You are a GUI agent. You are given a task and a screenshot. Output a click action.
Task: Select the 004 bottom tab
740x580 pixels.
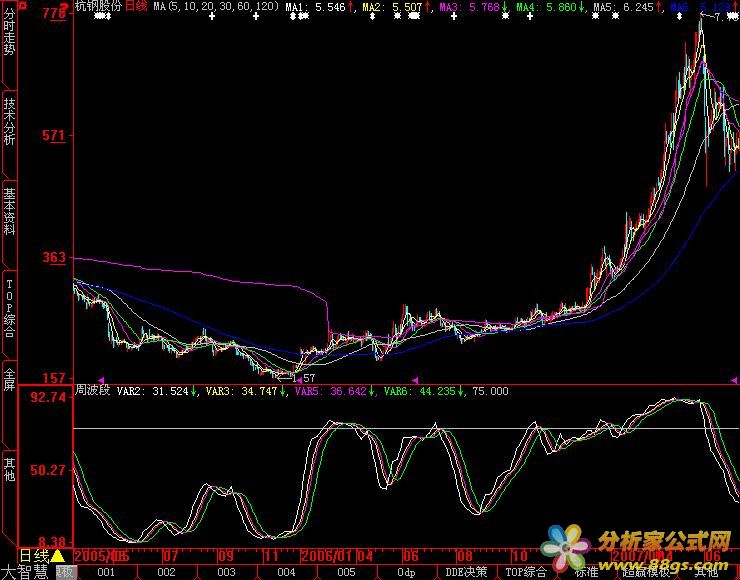286,572
